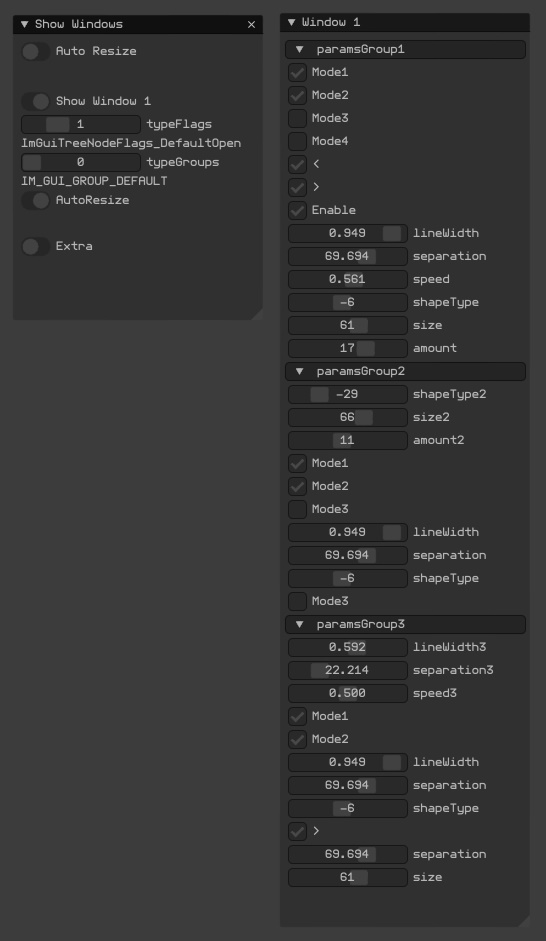Click IM_GUI_GROUP_DEFAULT text
The height and width of the screenshot is (941, 546).
[x=94, y=181]
